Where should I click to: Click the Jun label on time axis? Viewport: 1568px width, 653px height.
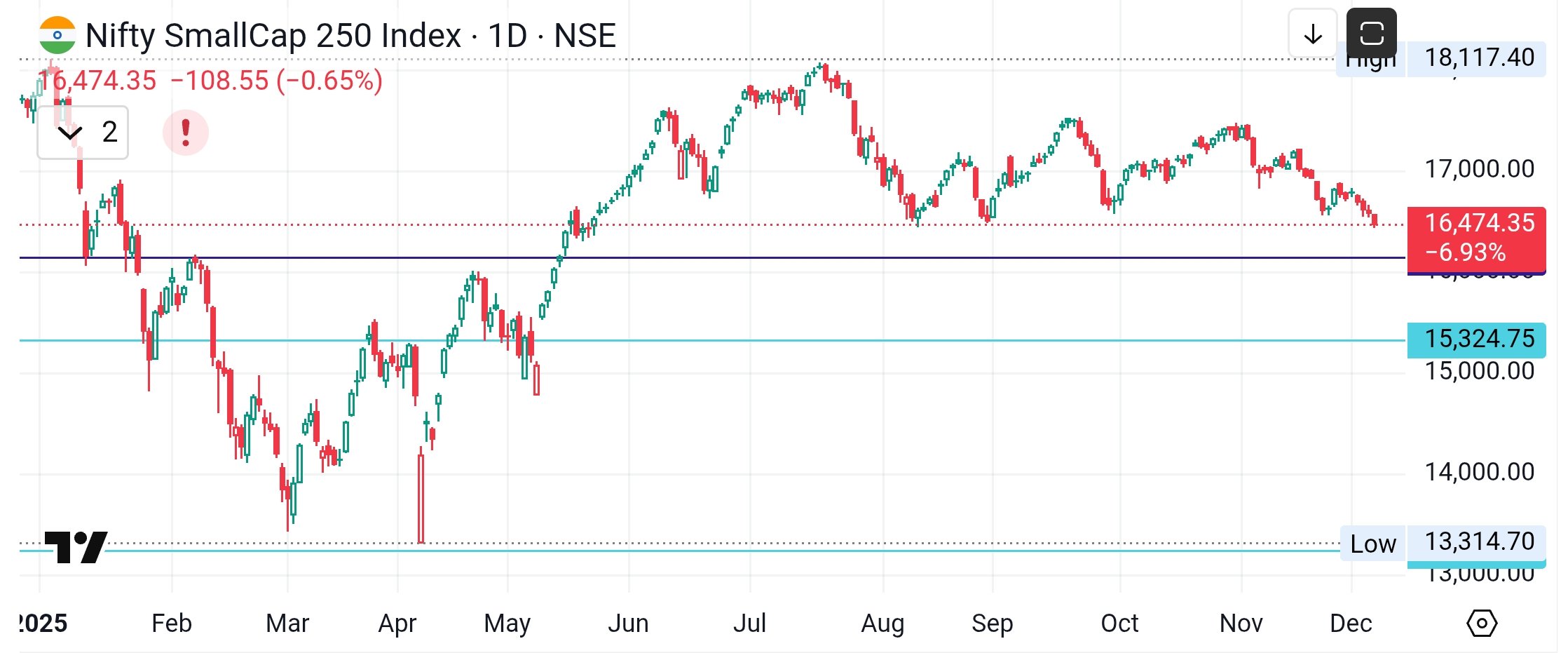tap(628, 623)
